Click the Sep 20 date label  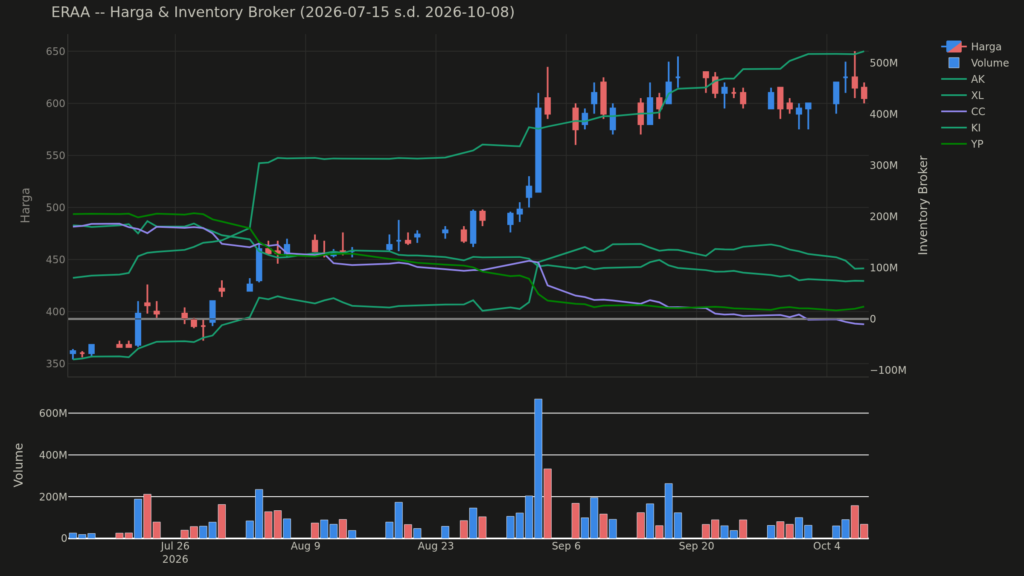[696, 546]
